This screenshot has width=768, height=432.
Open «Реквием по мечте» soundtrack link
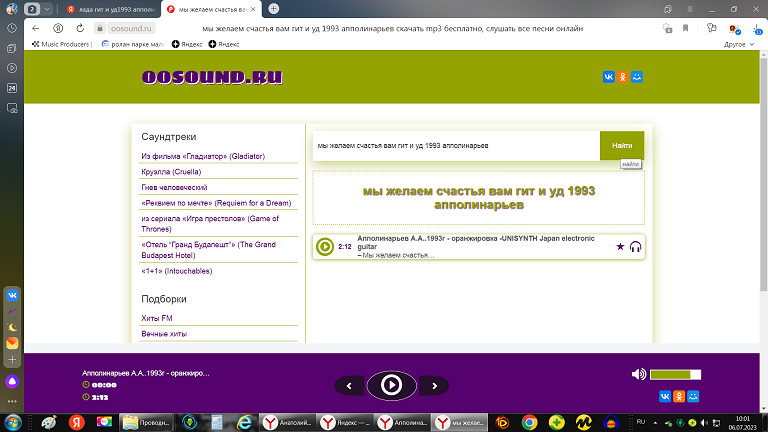coord(216,203)
